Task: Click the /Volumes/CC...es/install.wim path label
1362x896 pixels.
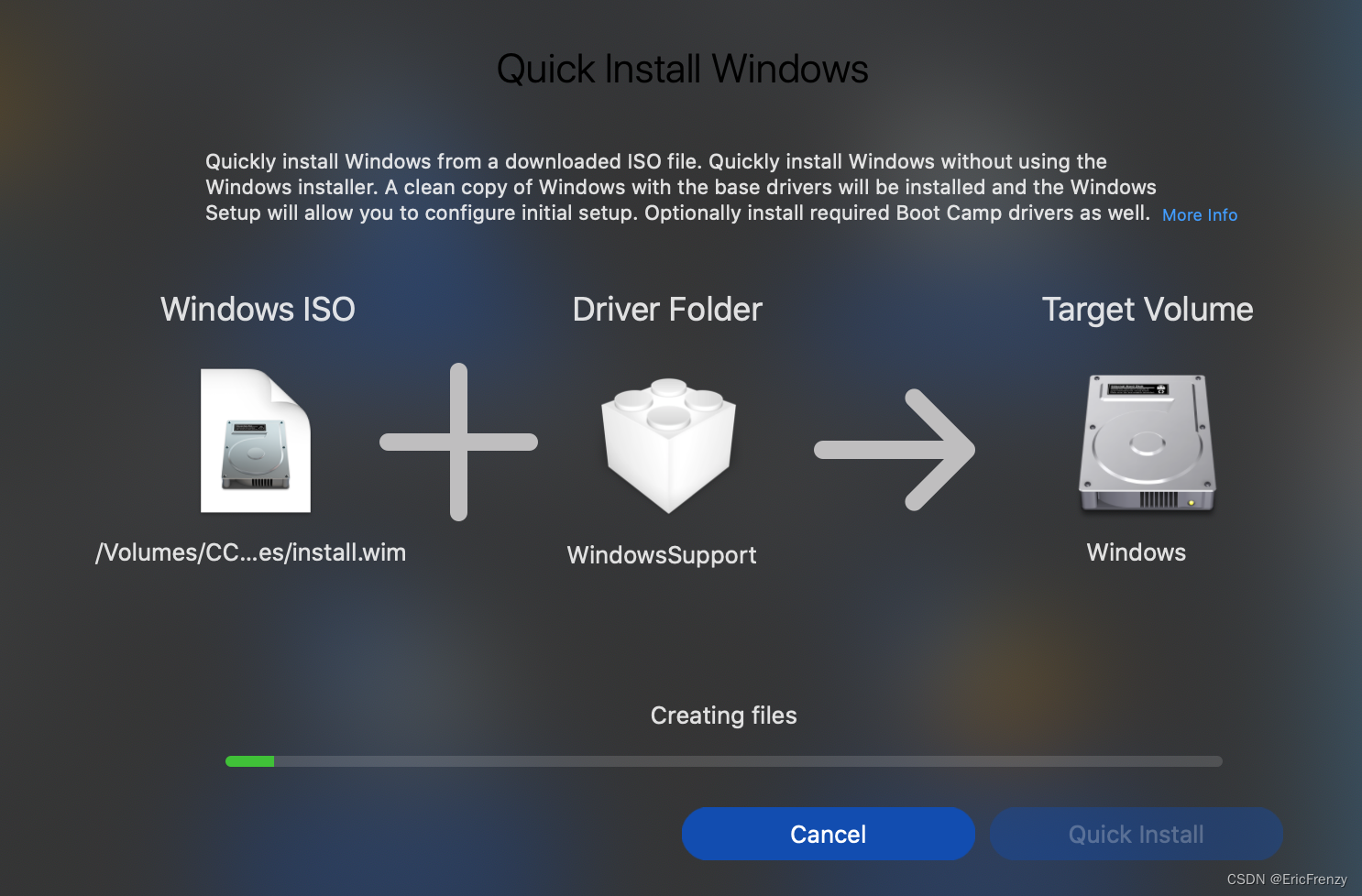Action: click(251, 552)
